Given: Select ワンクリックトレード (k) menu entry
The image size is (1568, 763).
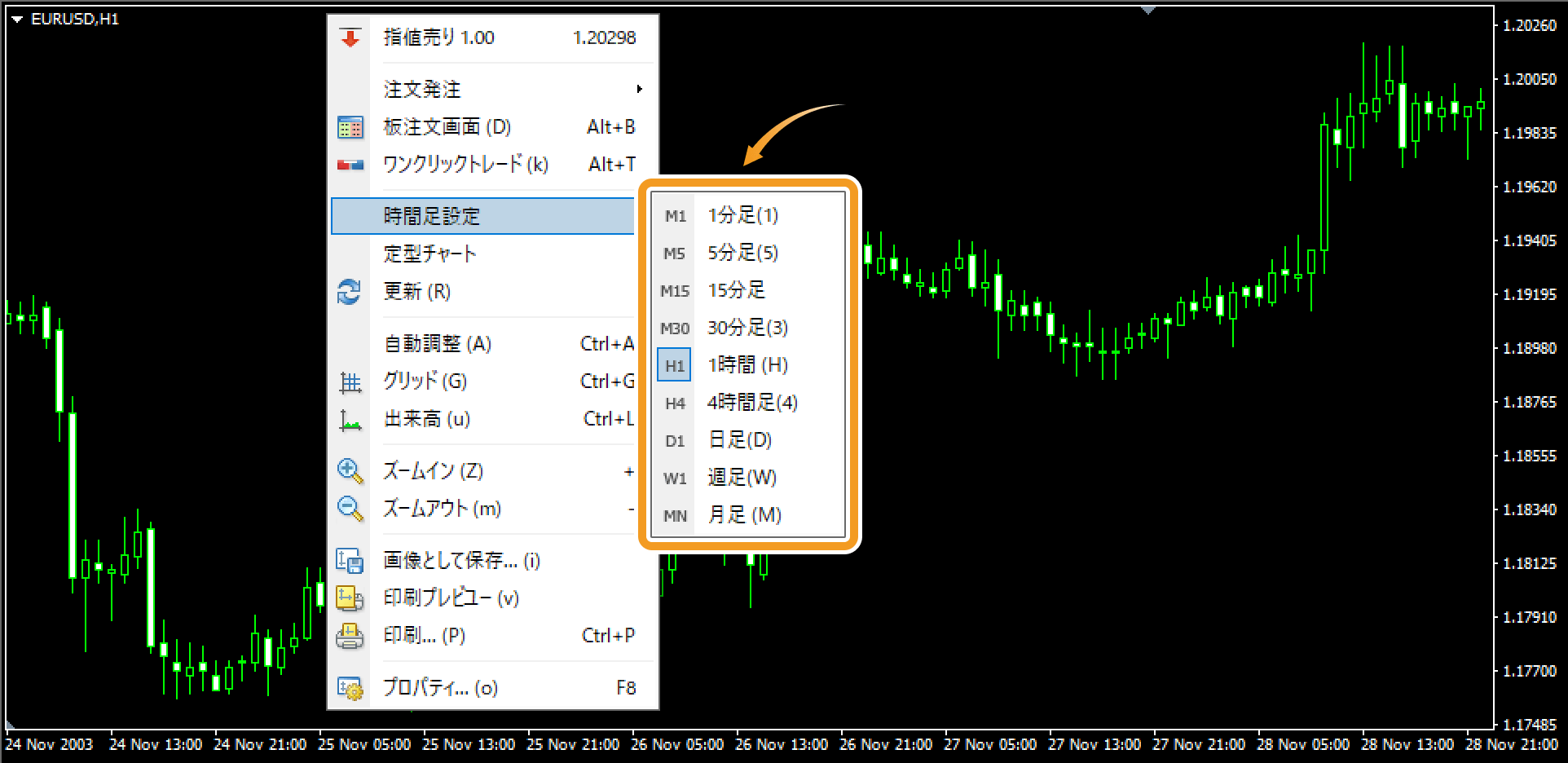Looking at the screenshot, I should point(493,165).
